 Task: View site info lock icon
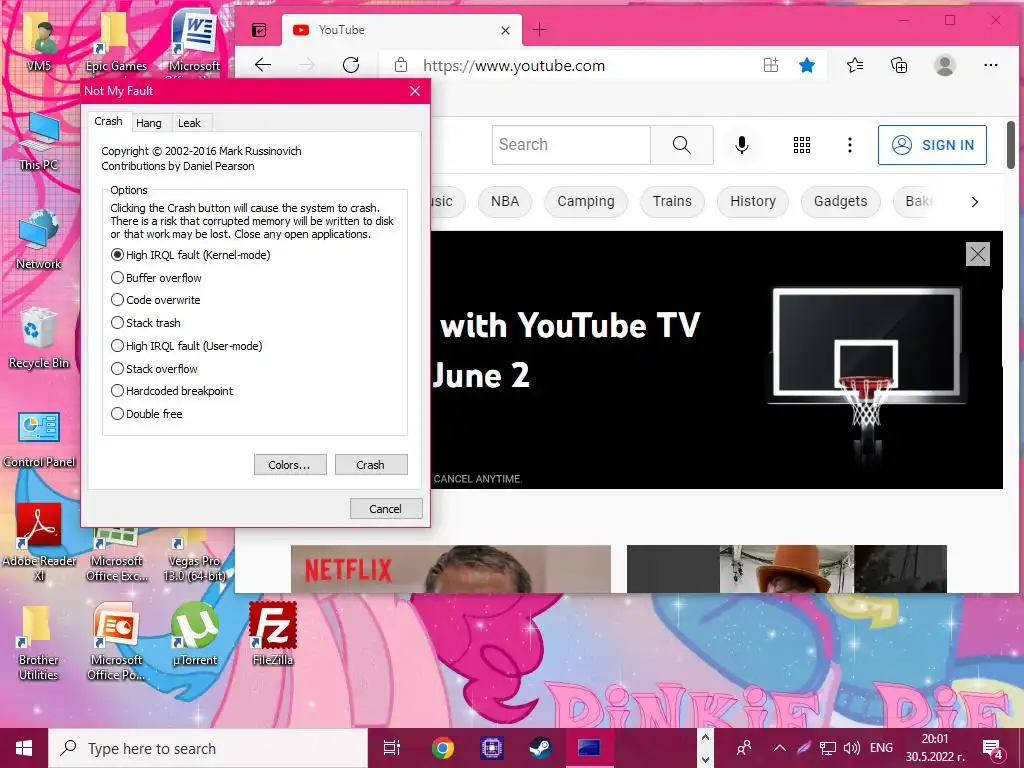click(401, 65)
